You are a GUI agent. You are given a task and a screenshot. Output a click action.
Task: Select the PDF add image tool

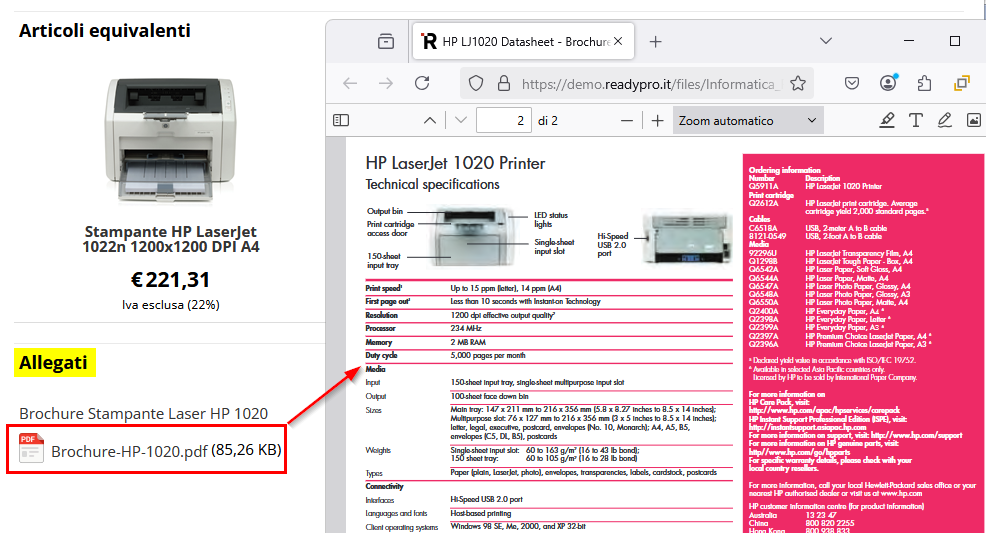click(973, 120)
